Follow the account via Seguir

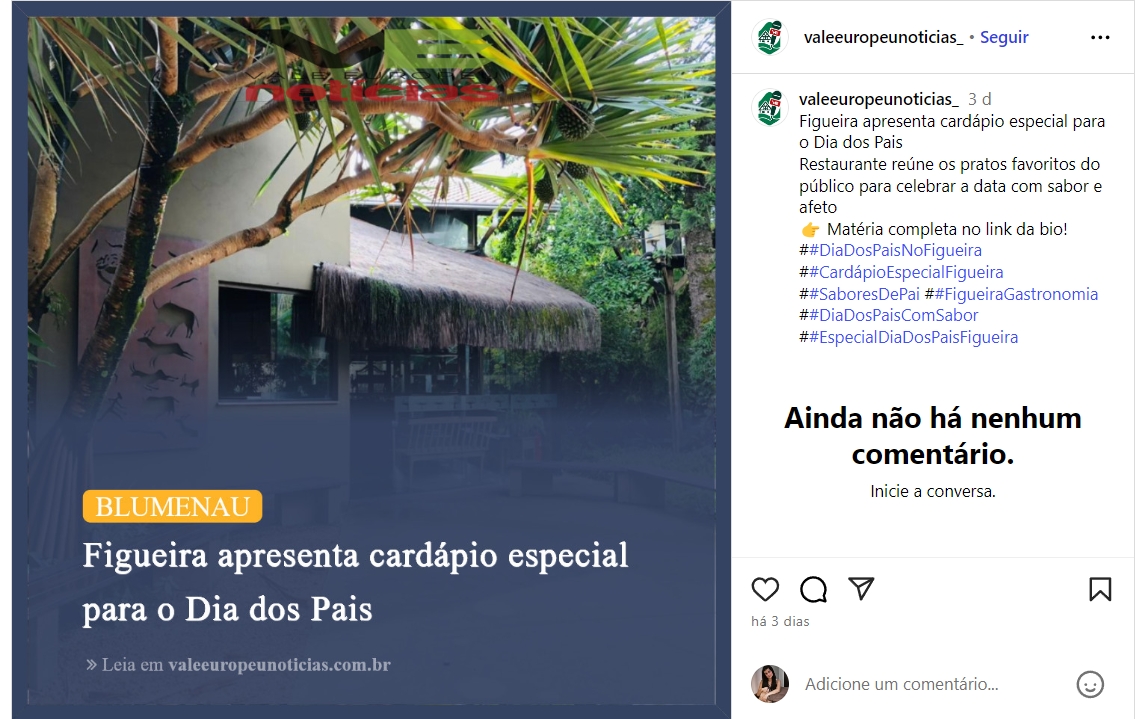[x=1004, y=37]
